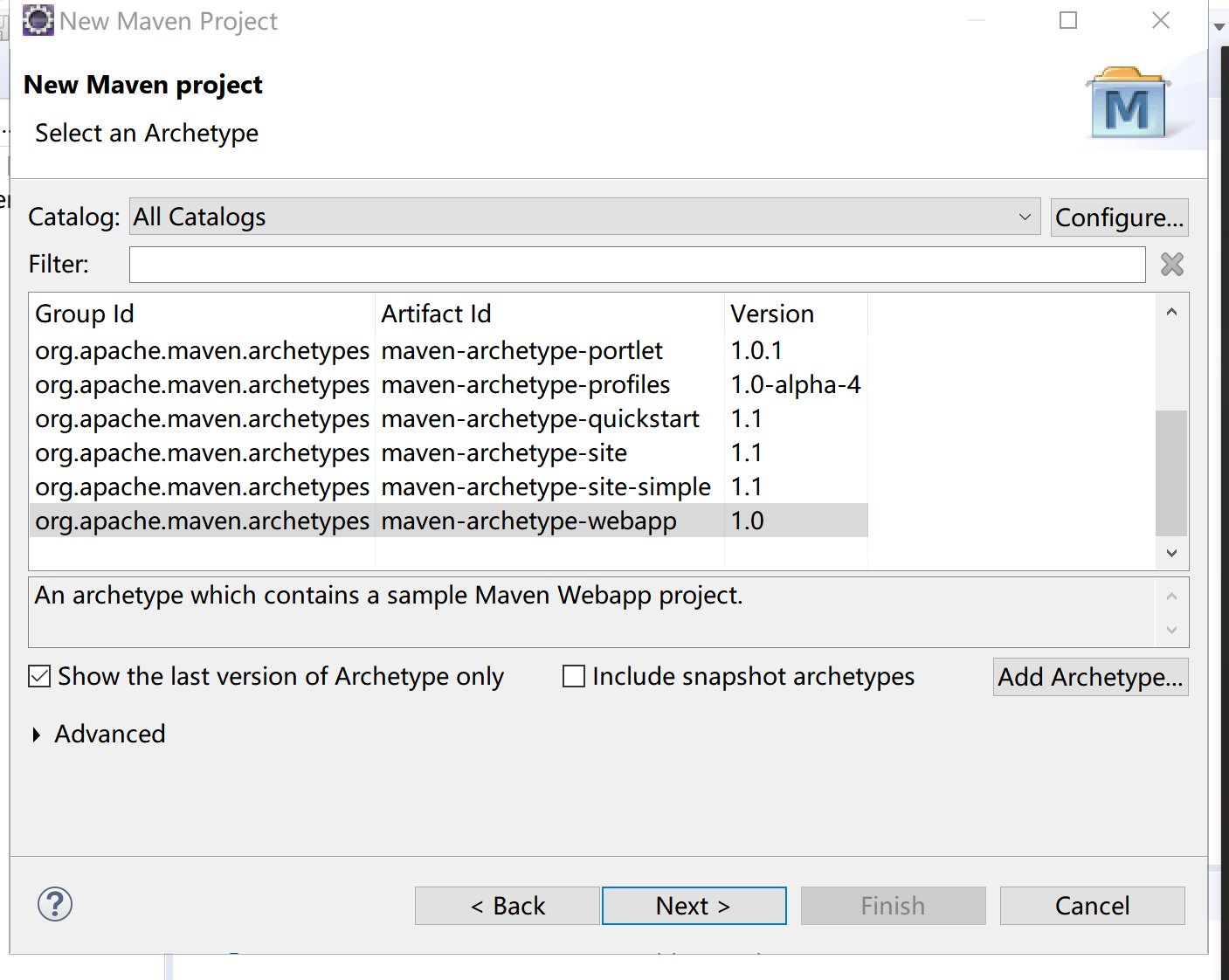The width and height of the screenshot is (1229, 980).
Task: Proceed with Next button
Action: [694, 906]
